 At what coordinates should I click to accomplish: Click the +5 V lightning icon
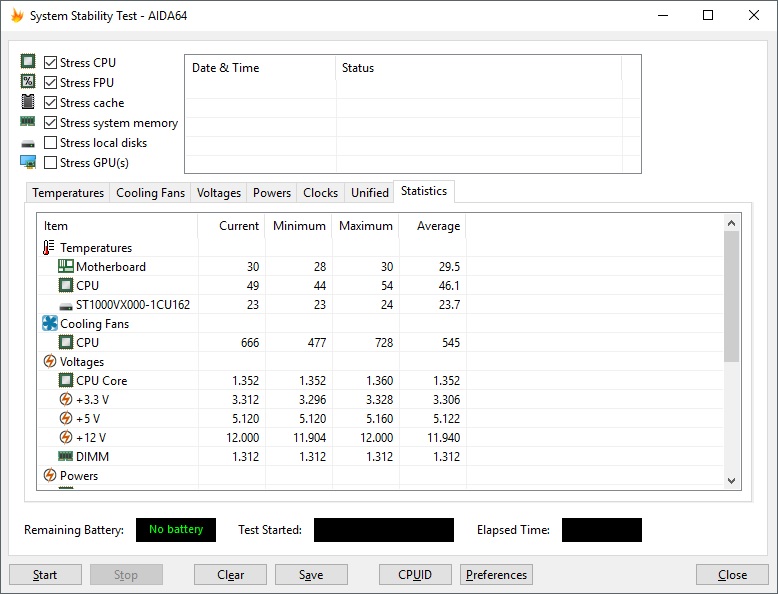65,418
